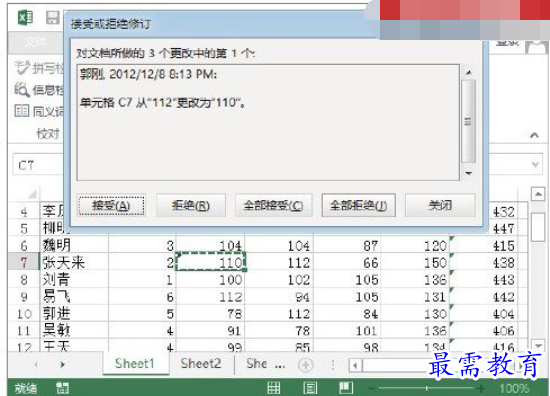Click the revision details scrollbar thumb
Screen dimensions: 550x396
tap(468, 121)
